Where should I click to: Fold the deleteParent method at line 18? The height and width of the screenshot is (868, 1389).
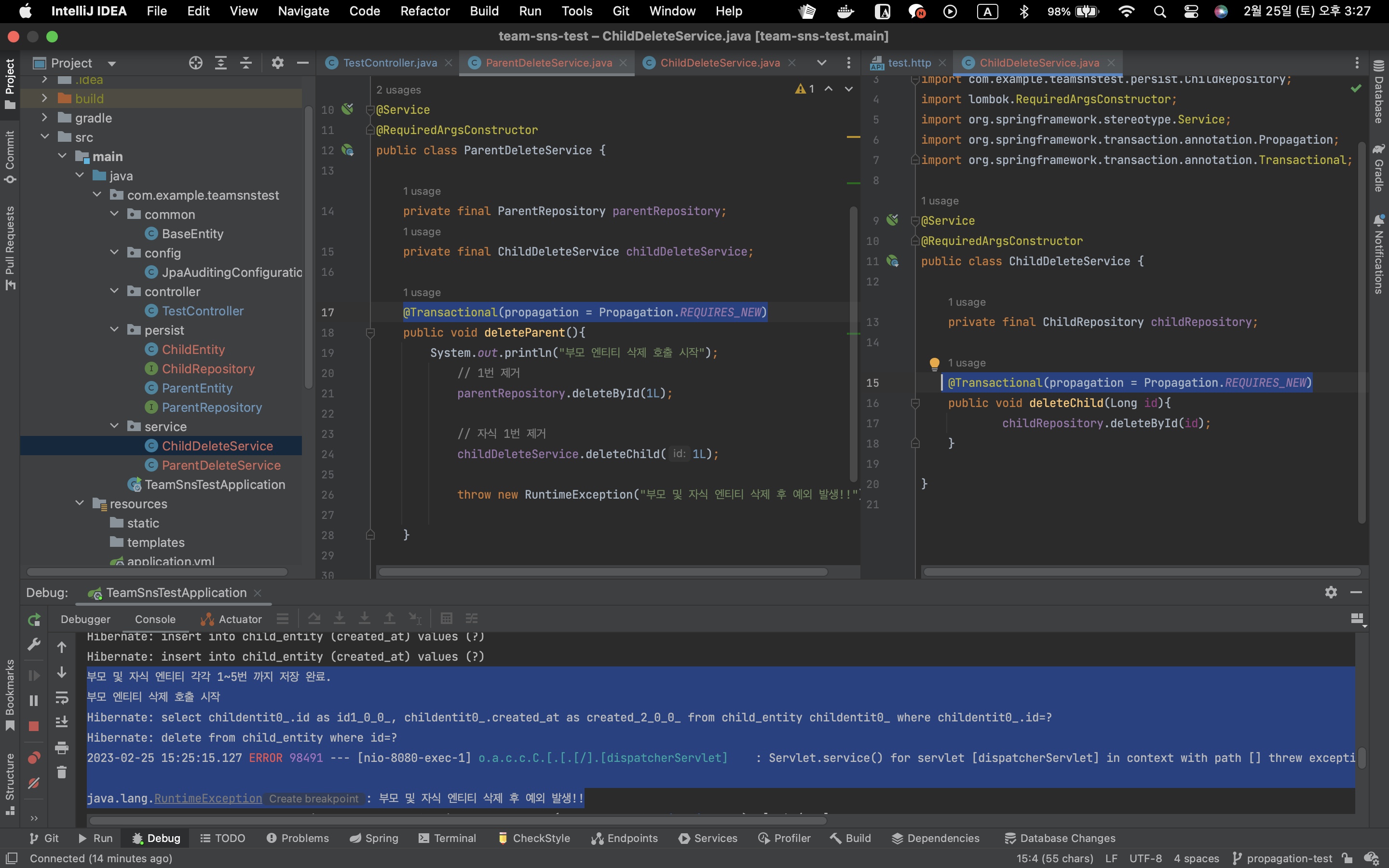pyautogui.click(x=370, y=332)
